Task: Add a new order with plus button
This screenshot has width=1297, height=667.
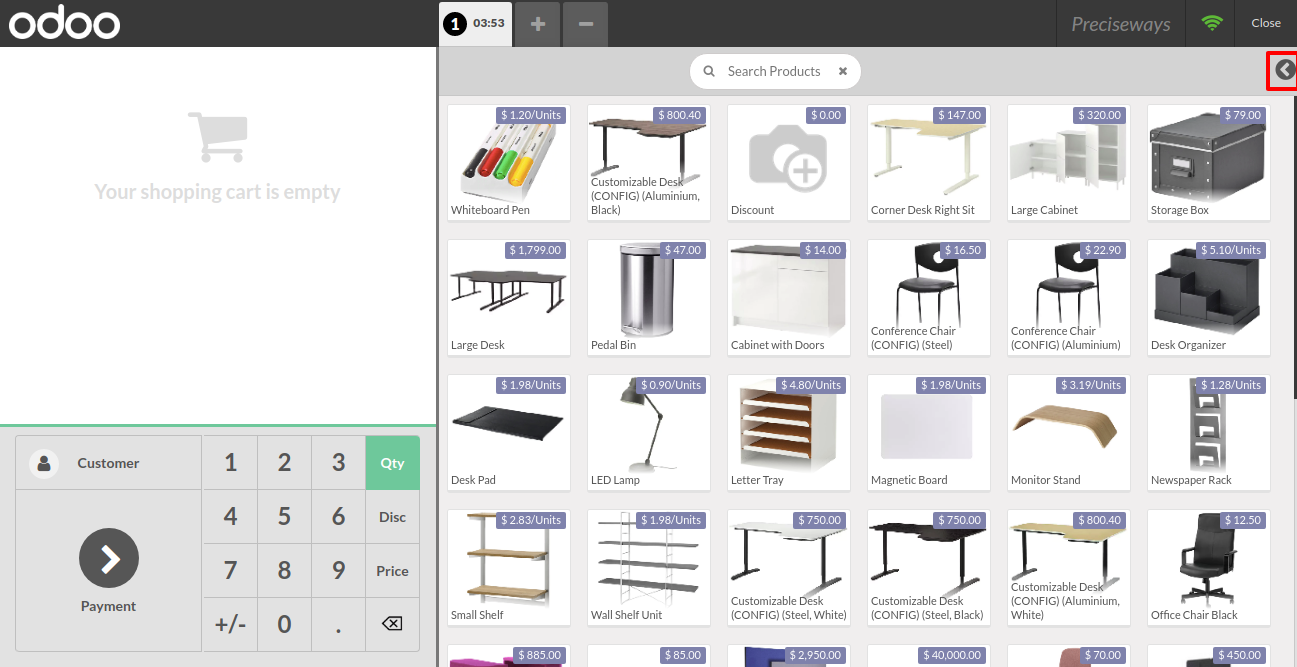Action: click(x=538, y=23)
